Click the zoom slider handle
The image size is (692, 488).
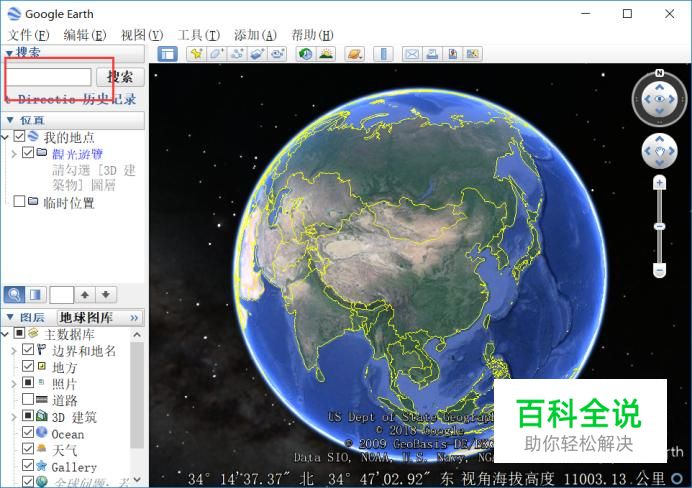[x=659, y=226]
